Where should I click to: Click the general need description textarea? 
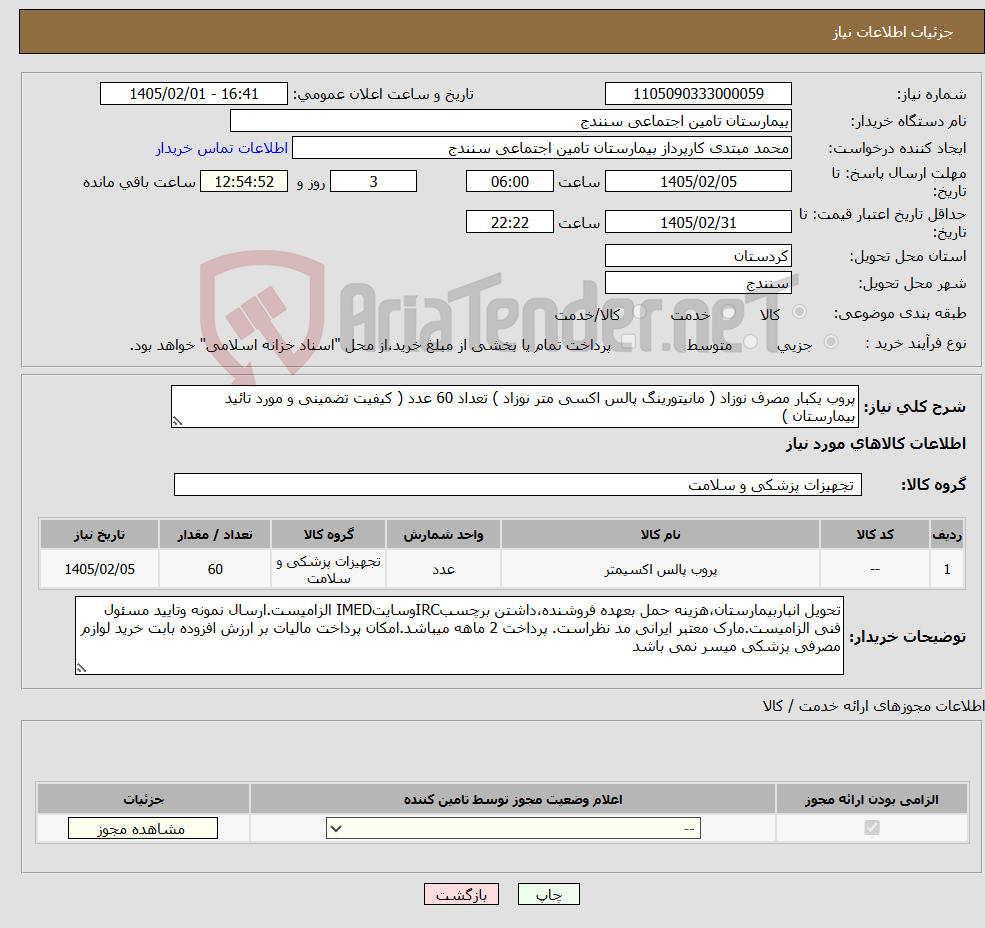pos(514,407)
